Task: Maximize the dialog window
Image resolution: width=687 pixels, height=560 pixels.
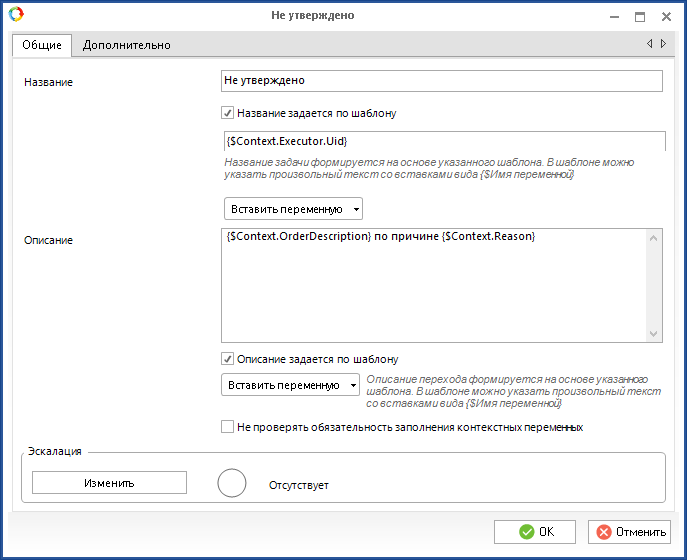Action: point(640,16)
